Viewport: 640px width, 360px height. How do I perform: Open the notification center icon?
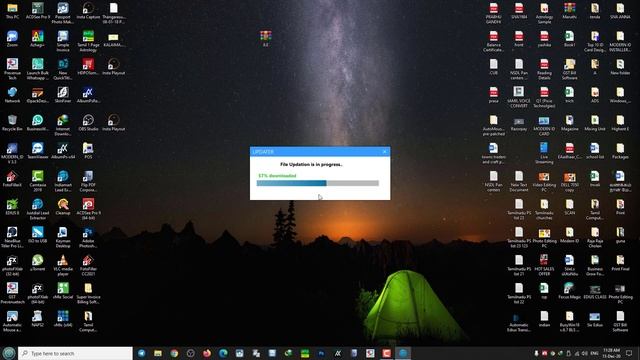pyautogui.click(x=629, y=353)
